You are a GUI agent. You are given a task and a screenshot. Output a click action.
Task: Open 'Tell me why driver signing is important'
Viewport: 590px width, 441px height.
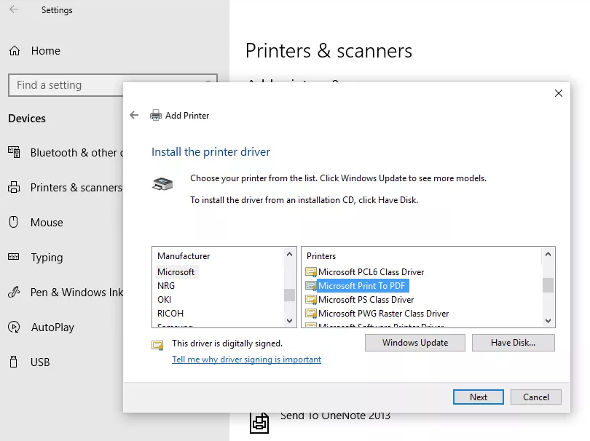click(x=246, y=359)
